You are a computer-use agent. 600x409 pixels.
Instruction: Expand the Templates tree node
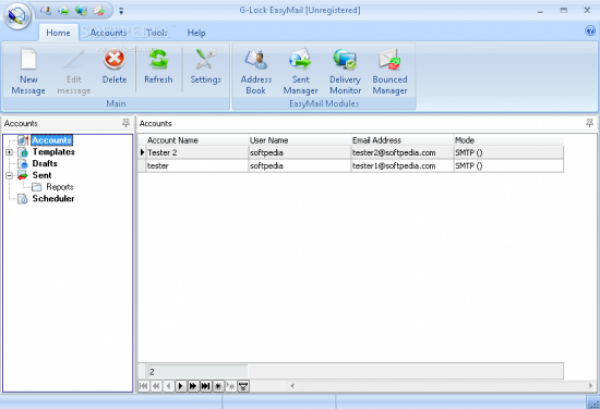(9, 152)
